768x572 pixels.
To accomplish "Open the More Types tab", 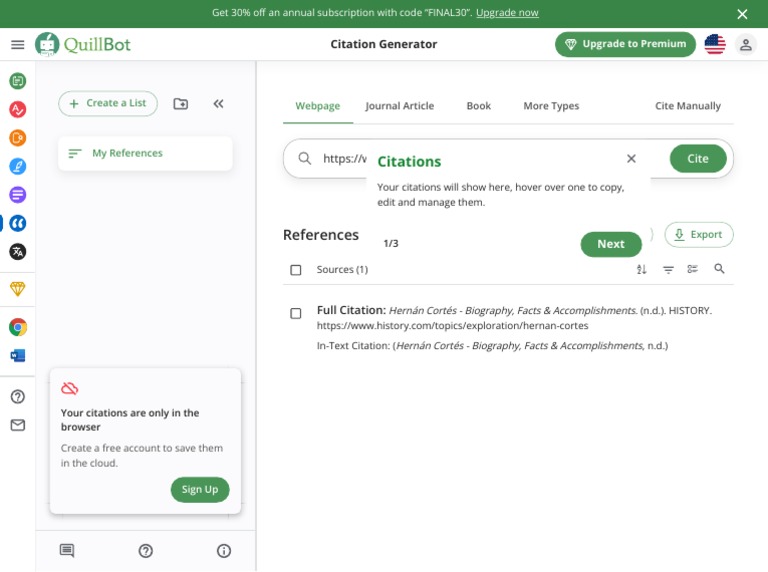I will (x=551, y=106).
